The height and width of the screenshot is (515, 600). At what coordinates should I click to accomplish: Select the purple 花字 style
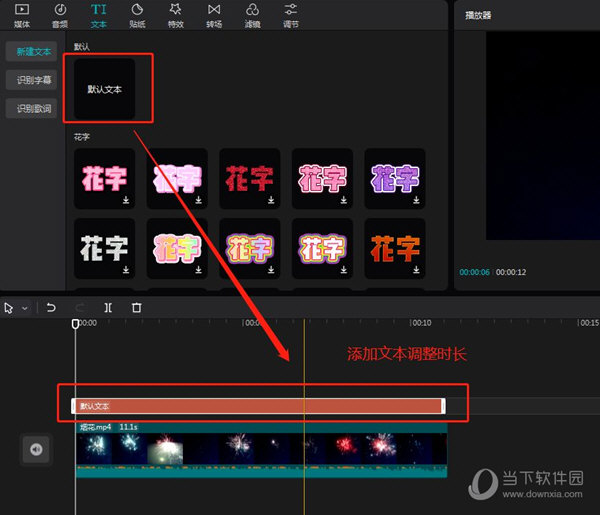pyautogui.click(x=395, y=179)
